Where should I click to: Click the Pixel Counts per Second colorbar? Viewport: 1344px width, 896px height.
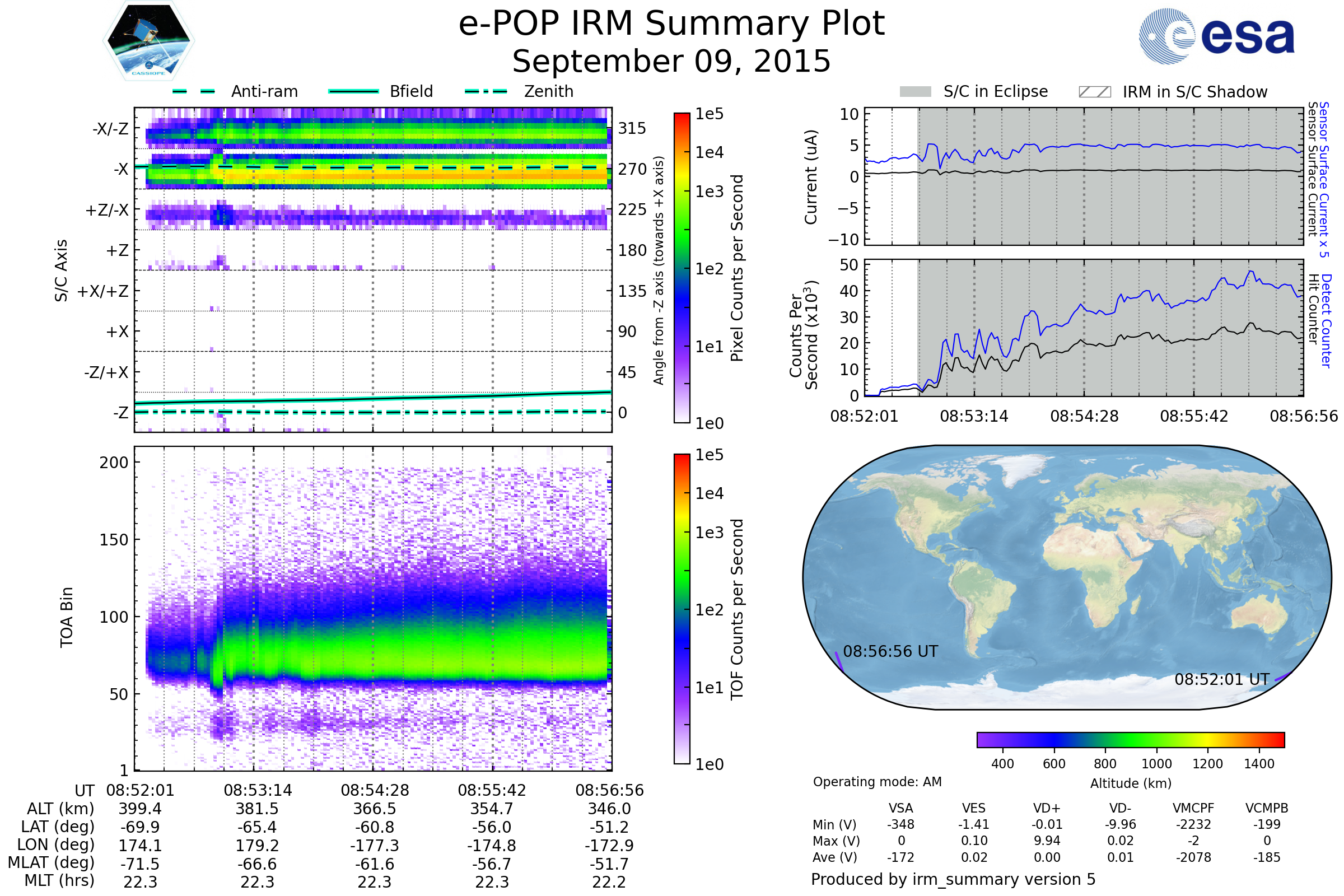[x=682, y=268]
